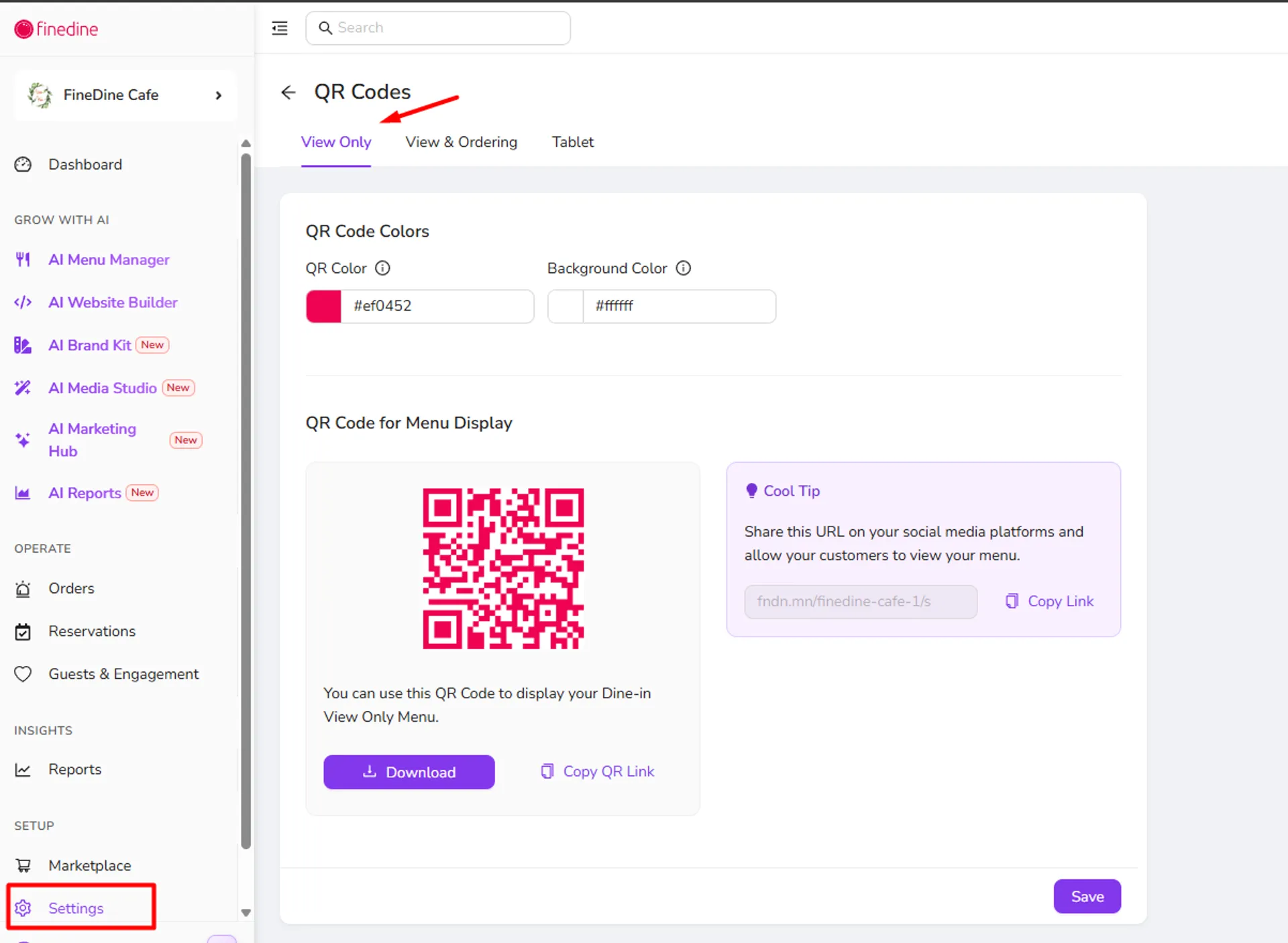The height and width of the screenshot is (943, 1288).
Task: Click the AI Website Builder code icon
Action: tap(23, 302)
